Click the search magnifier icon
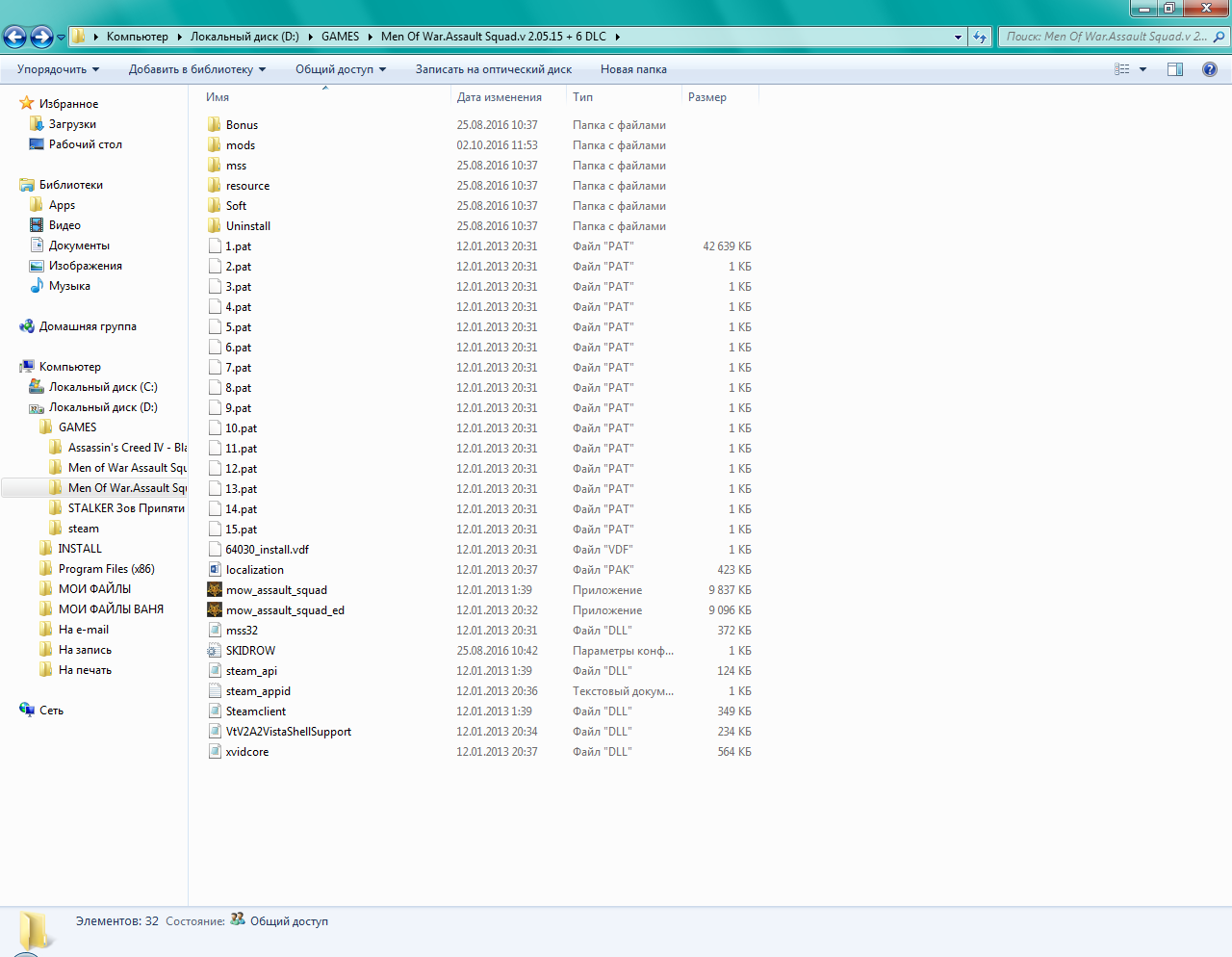This screenshot has height=957, width=1232. (1219, 37)
